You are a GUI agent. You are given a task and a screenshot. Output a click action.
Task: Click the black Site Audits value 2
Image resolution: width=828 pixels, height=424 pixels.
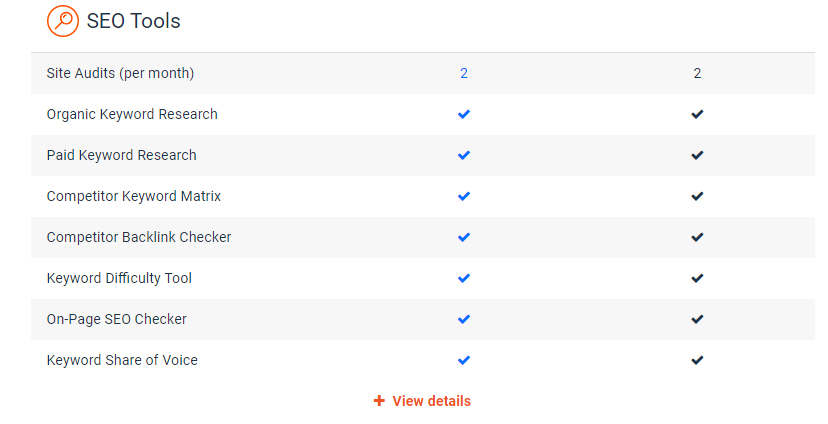pyautogui.click(x=697, y=73)
